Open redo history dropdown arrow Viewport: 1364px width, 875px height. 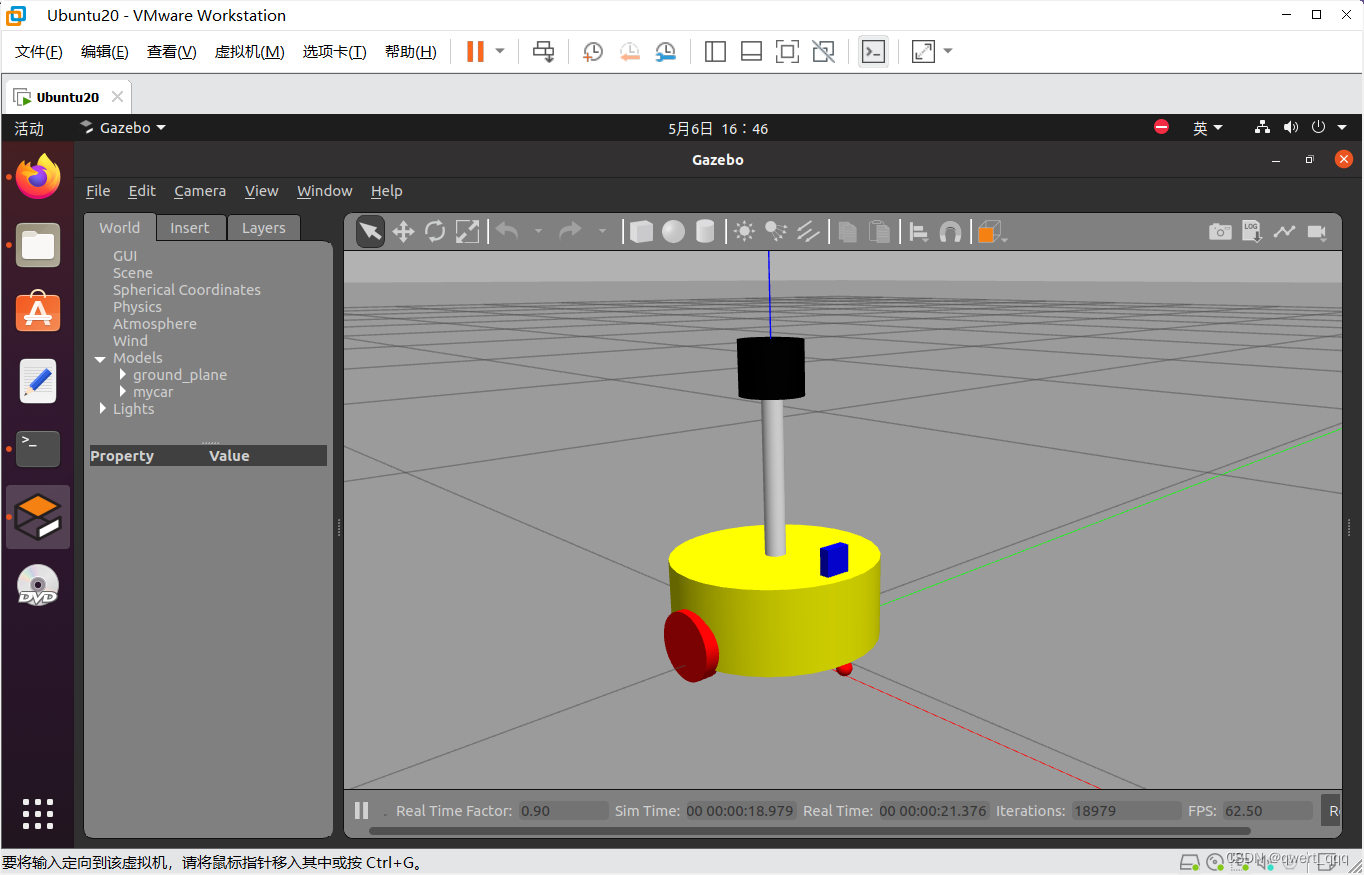click(602, 232)
